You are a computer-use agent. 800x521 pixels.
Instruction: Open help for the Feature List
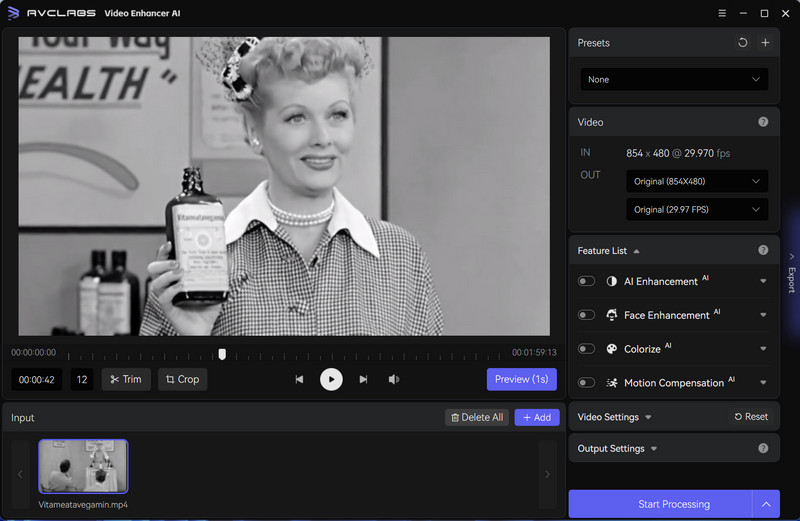pos(763,250)
